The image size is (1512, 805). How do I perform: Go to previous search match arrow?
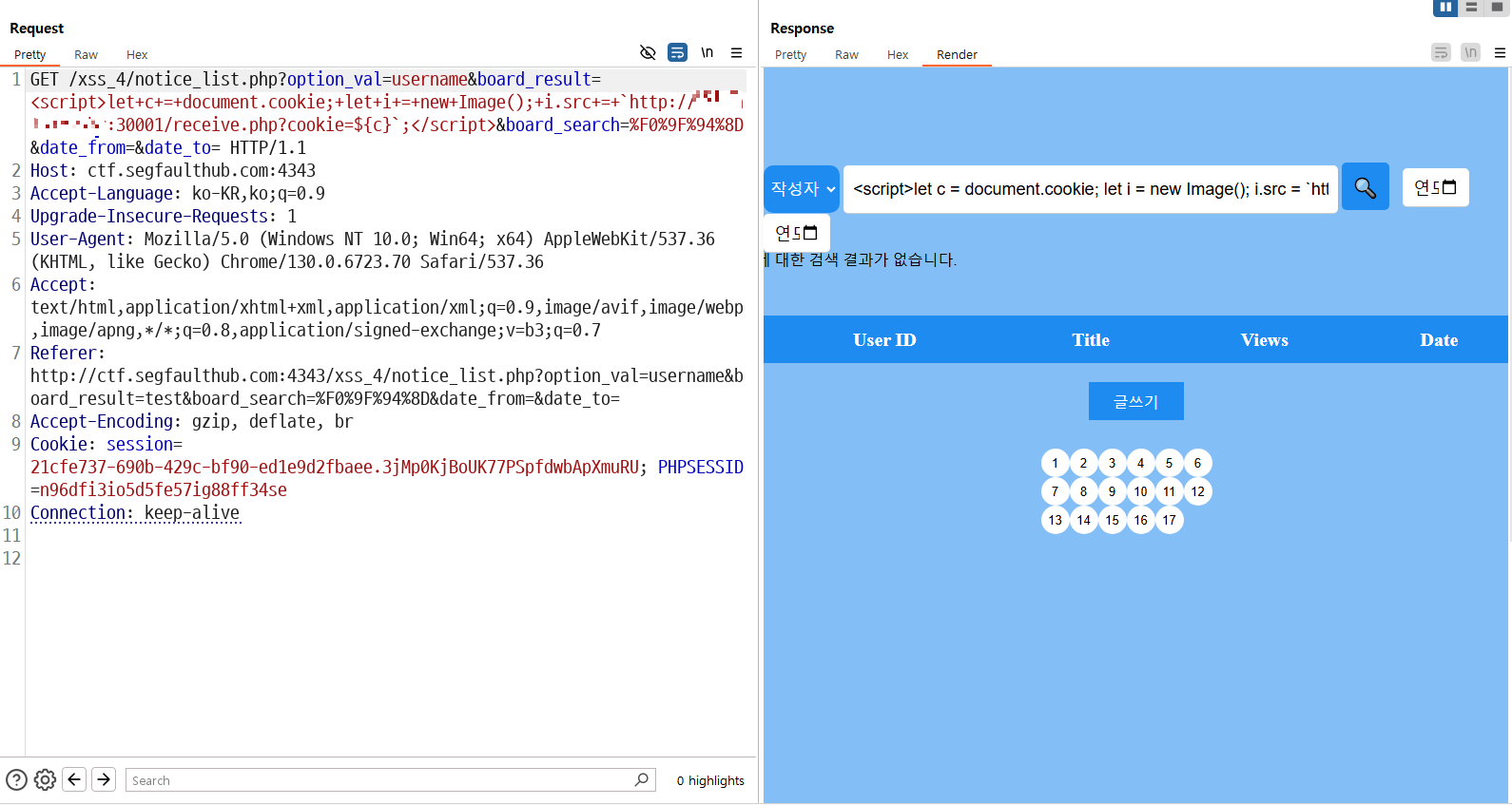[74, 779]
